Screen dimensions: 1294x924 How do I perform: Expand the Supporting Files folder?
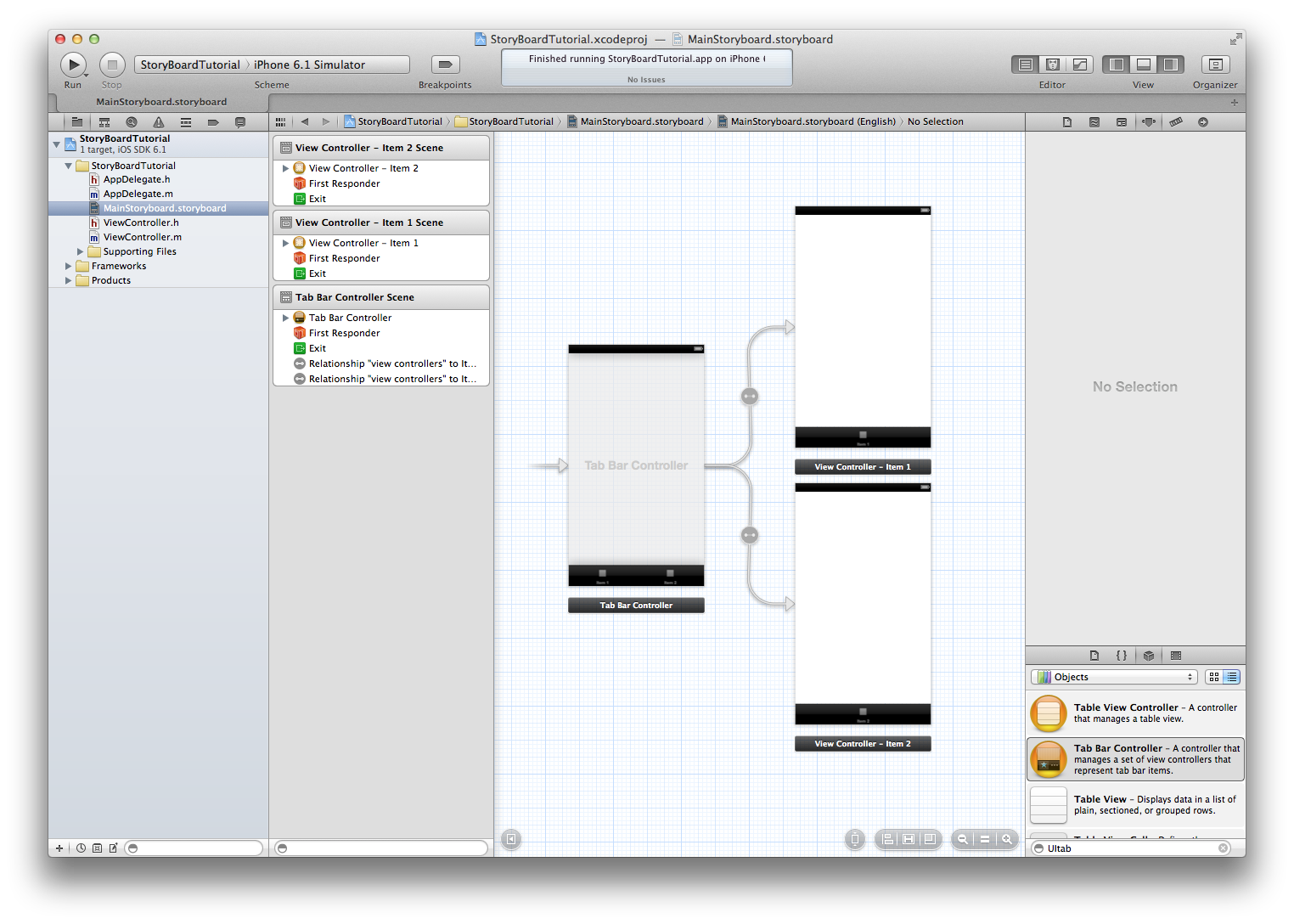pyautogui.click(x=81, y=251)
